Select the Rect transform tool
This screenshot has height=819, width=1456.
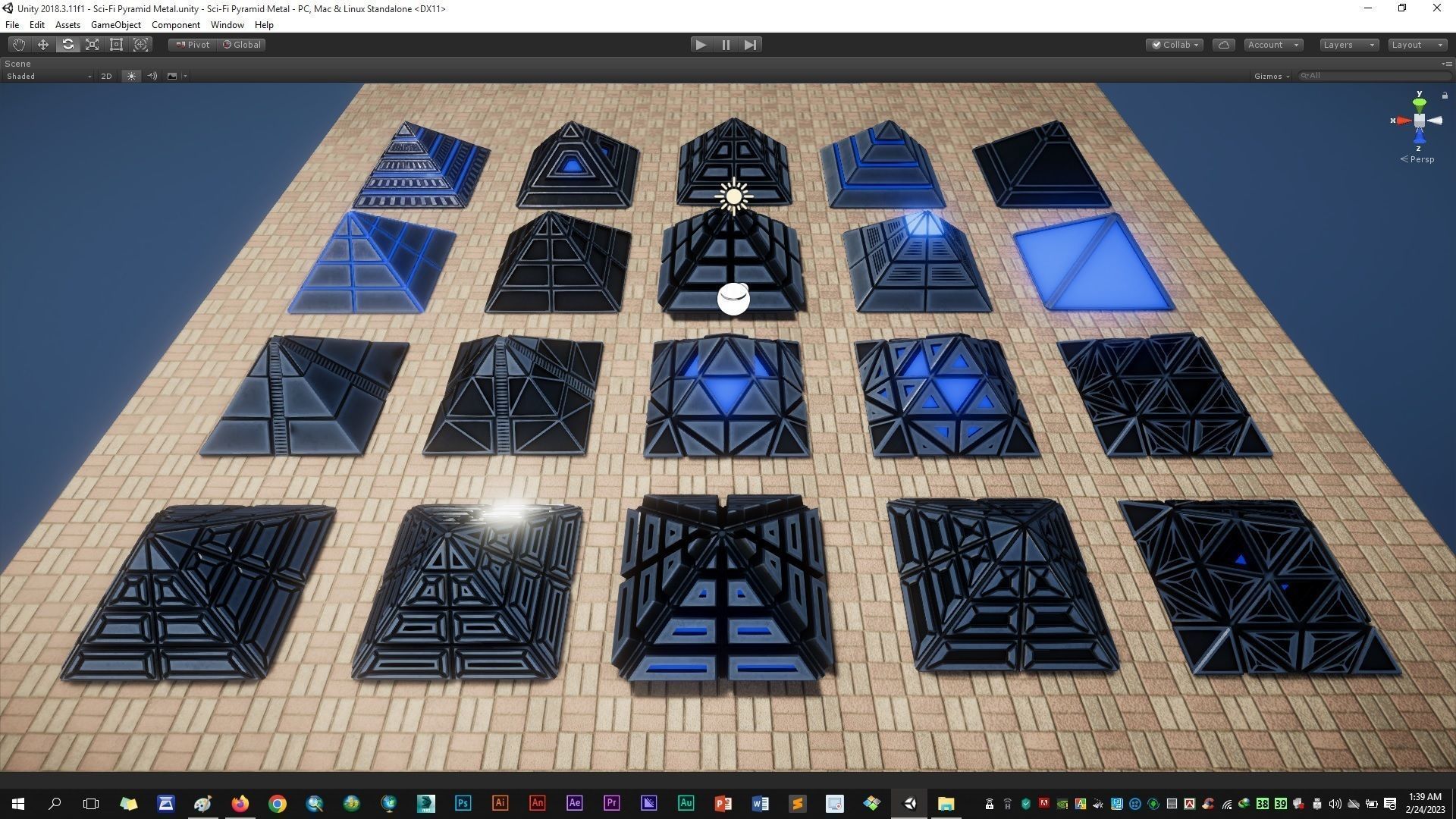[116, 45]
